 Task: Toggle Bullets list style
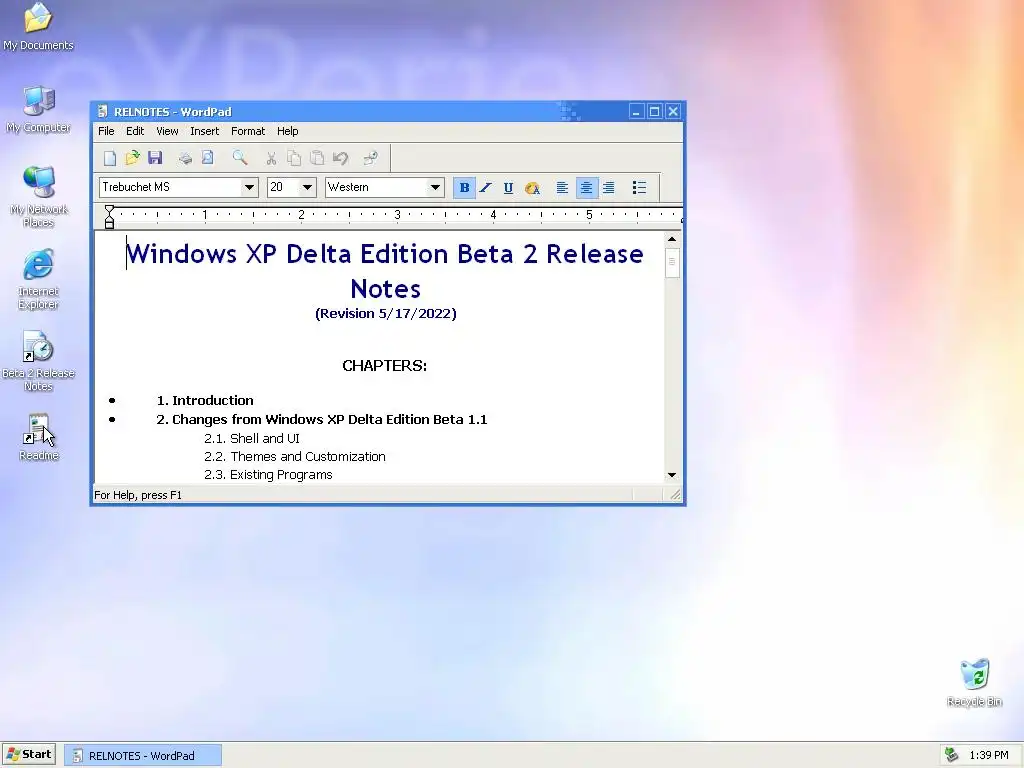tap(639, 188)
